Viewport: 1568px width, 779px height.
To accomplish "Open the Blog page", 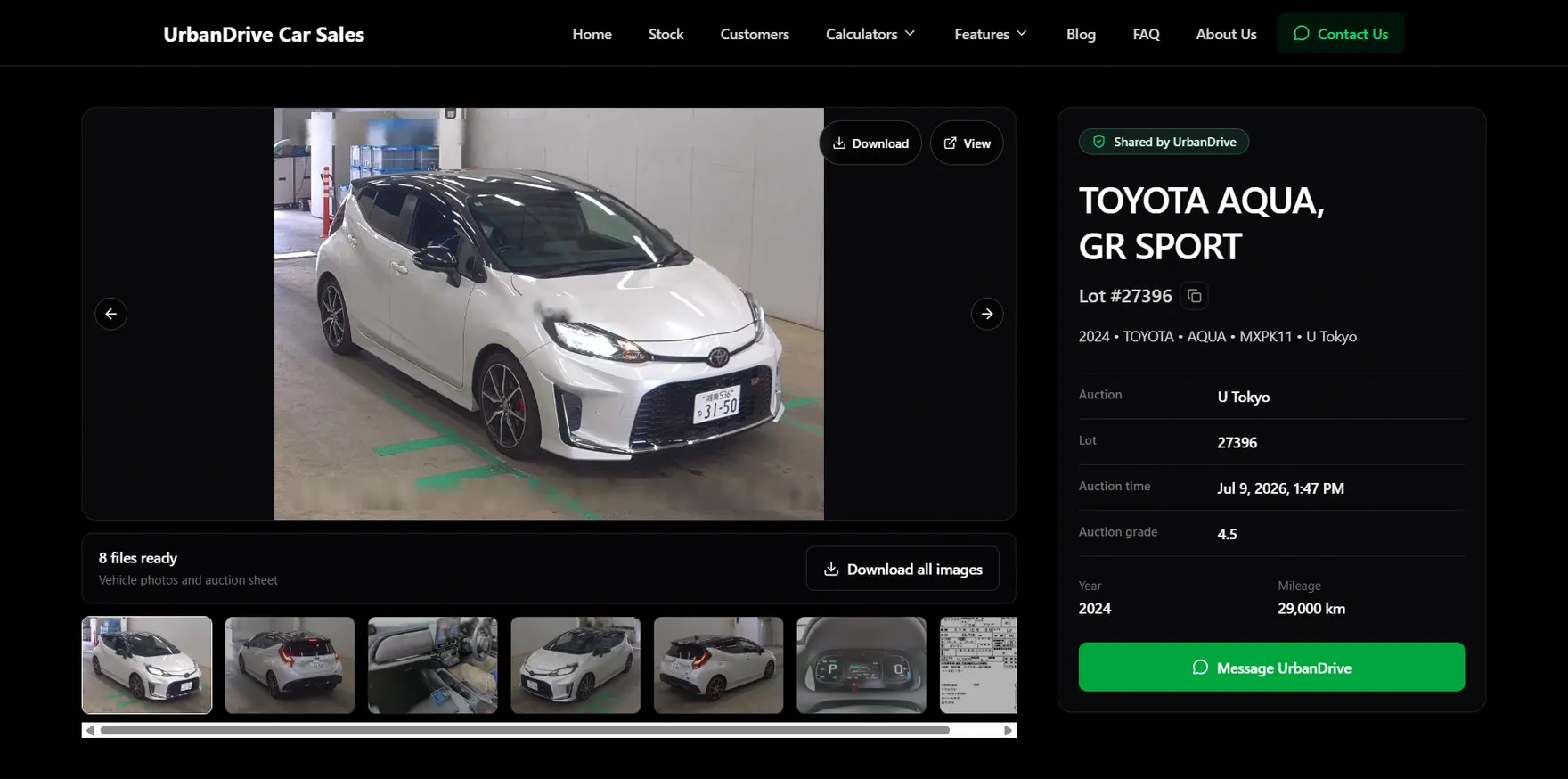I will tap(1081, 34).
